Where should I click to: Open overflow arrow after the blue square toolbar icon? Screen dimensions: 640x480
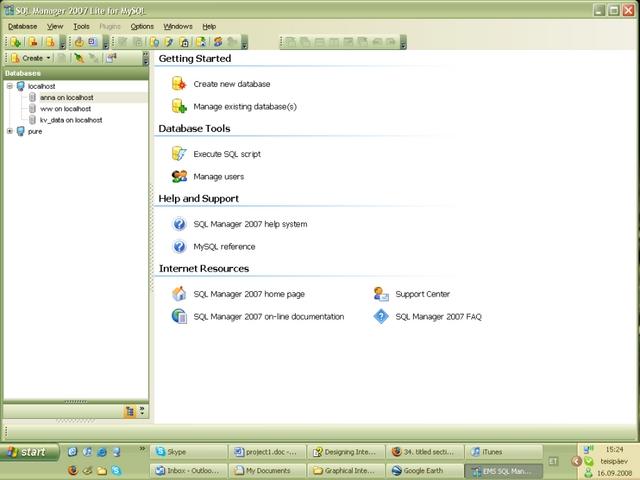(106, 42)
